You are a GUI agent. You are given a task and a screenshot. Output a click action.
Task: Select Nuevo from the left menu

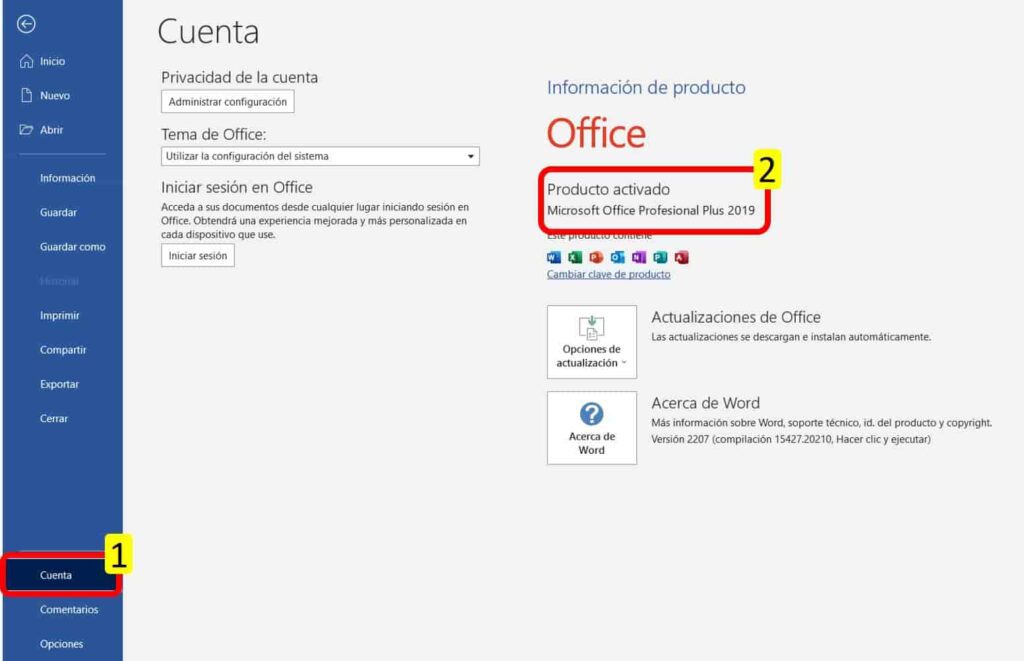[54, 96]
